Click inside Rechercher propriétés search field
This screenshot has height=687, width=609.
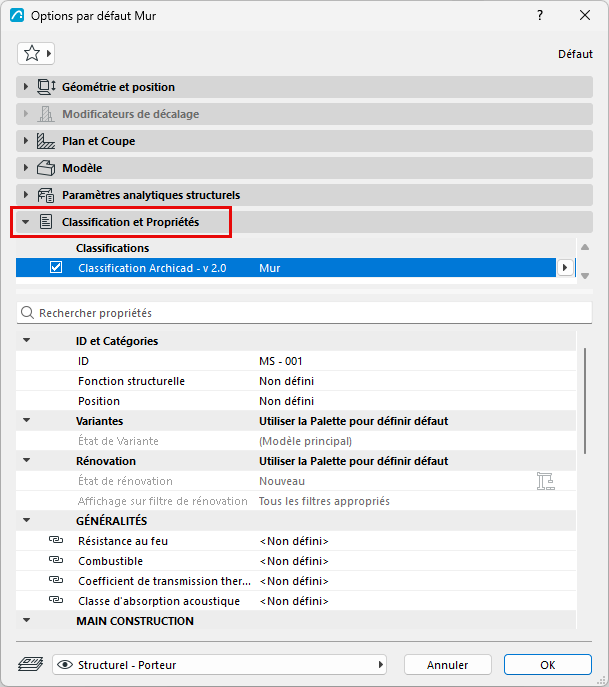(304, 313)
